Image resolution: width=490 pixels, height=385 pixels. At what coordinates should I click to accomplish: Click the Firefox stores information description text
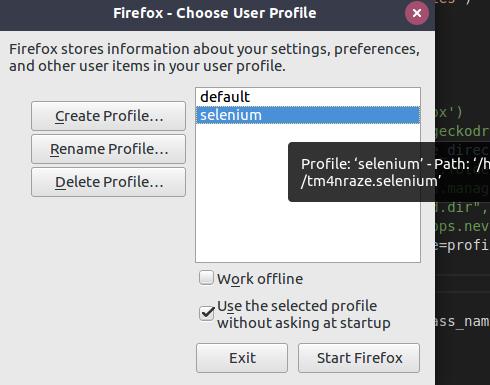[x=214, y=57]
